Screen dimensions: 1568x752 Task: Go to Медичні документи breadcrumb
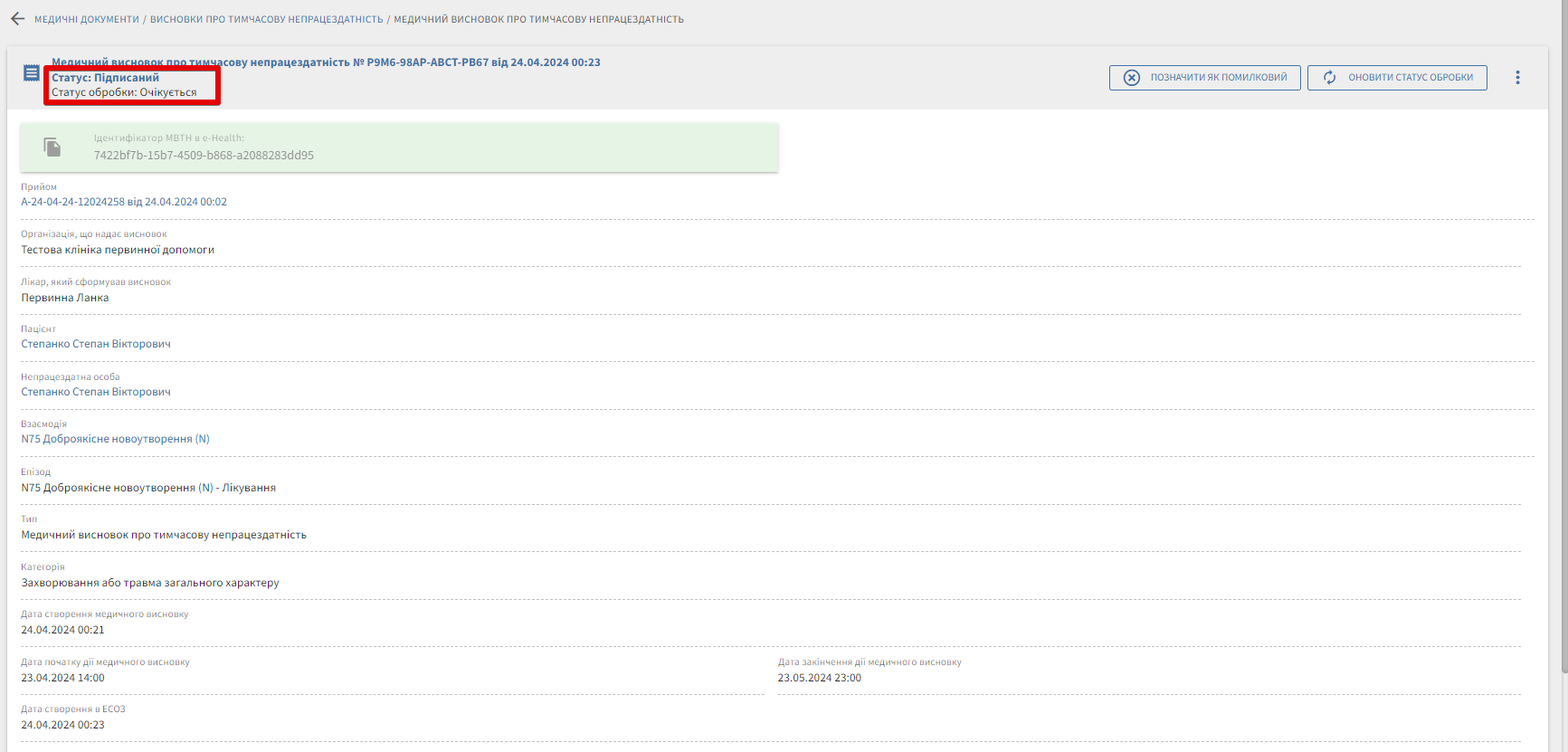coord(87,19)
